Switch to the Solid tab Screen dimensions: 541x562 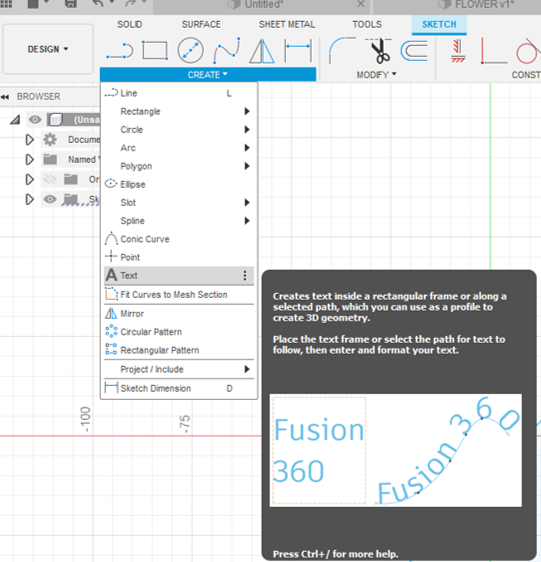pos(130,24)
